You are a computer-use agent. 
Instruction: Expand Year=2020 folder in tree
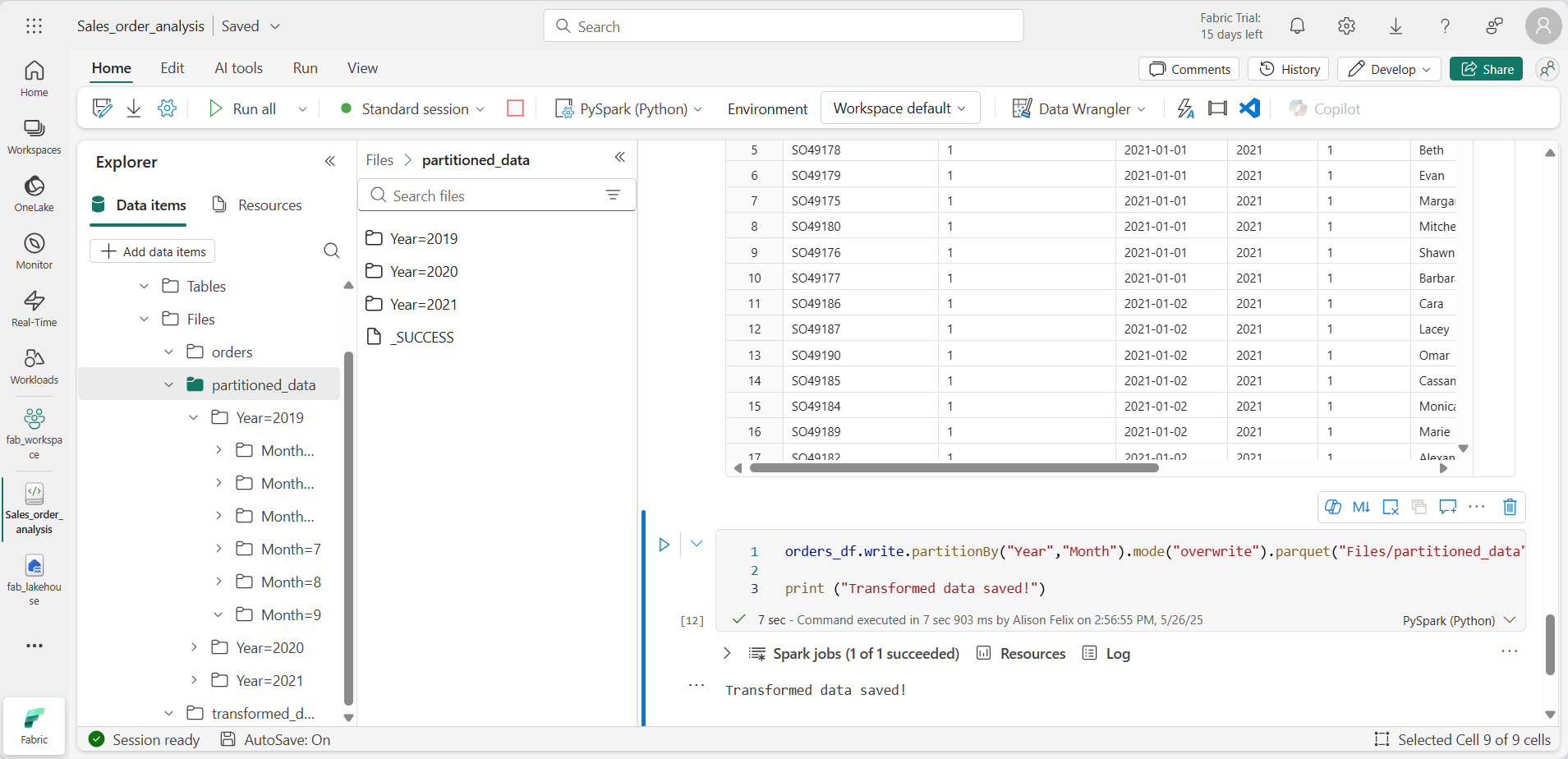[194, 647]
